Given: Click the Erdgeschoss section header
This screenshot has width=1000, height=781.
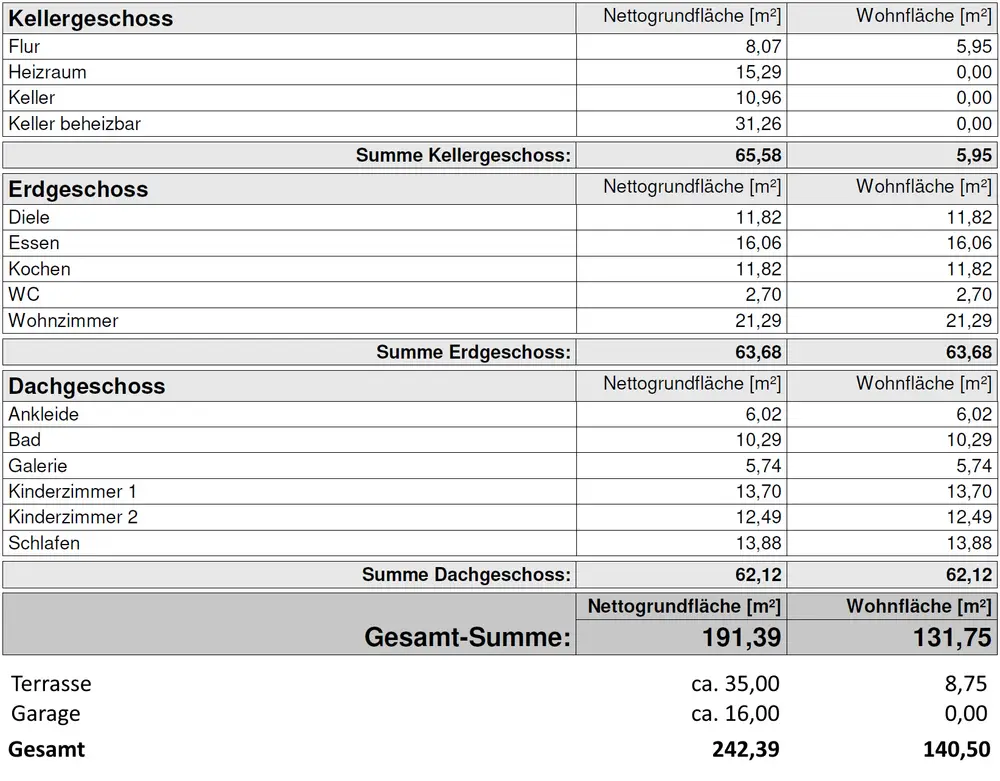Looking at the screenshot, I should pos(78,189).
